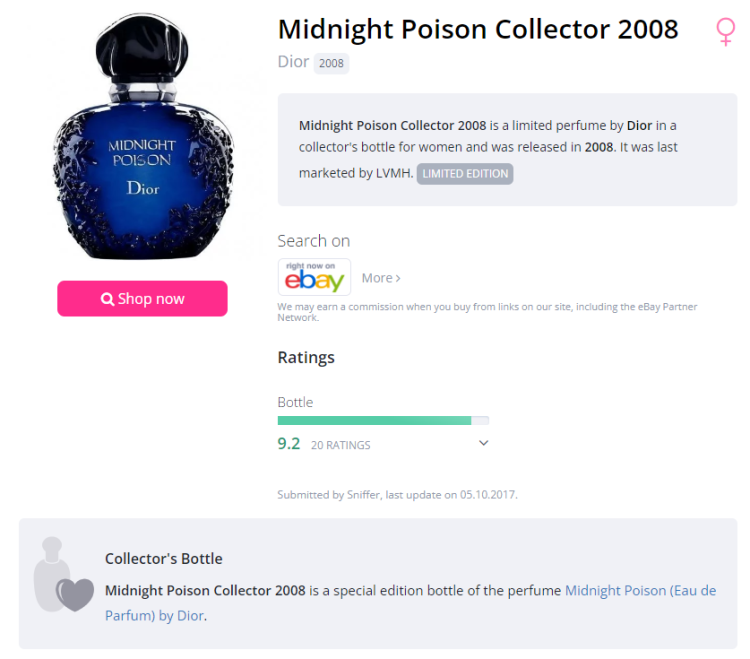Click bold 2008 in the description
Image resolution: width=750 pixels, height=659 pixels.
598,148
